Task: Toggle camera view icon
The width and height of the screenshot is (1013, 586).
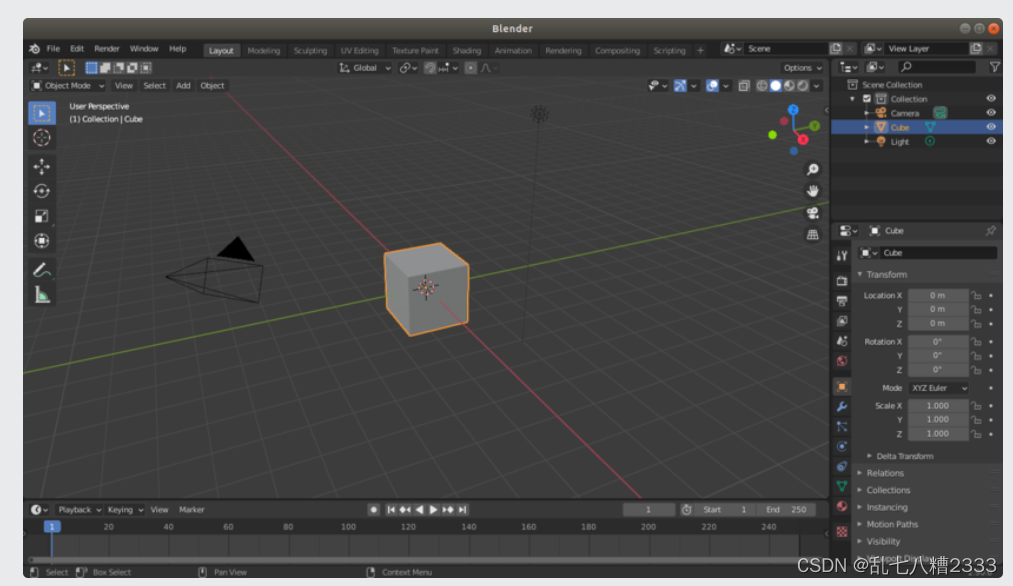Action: tap(813, 213)
